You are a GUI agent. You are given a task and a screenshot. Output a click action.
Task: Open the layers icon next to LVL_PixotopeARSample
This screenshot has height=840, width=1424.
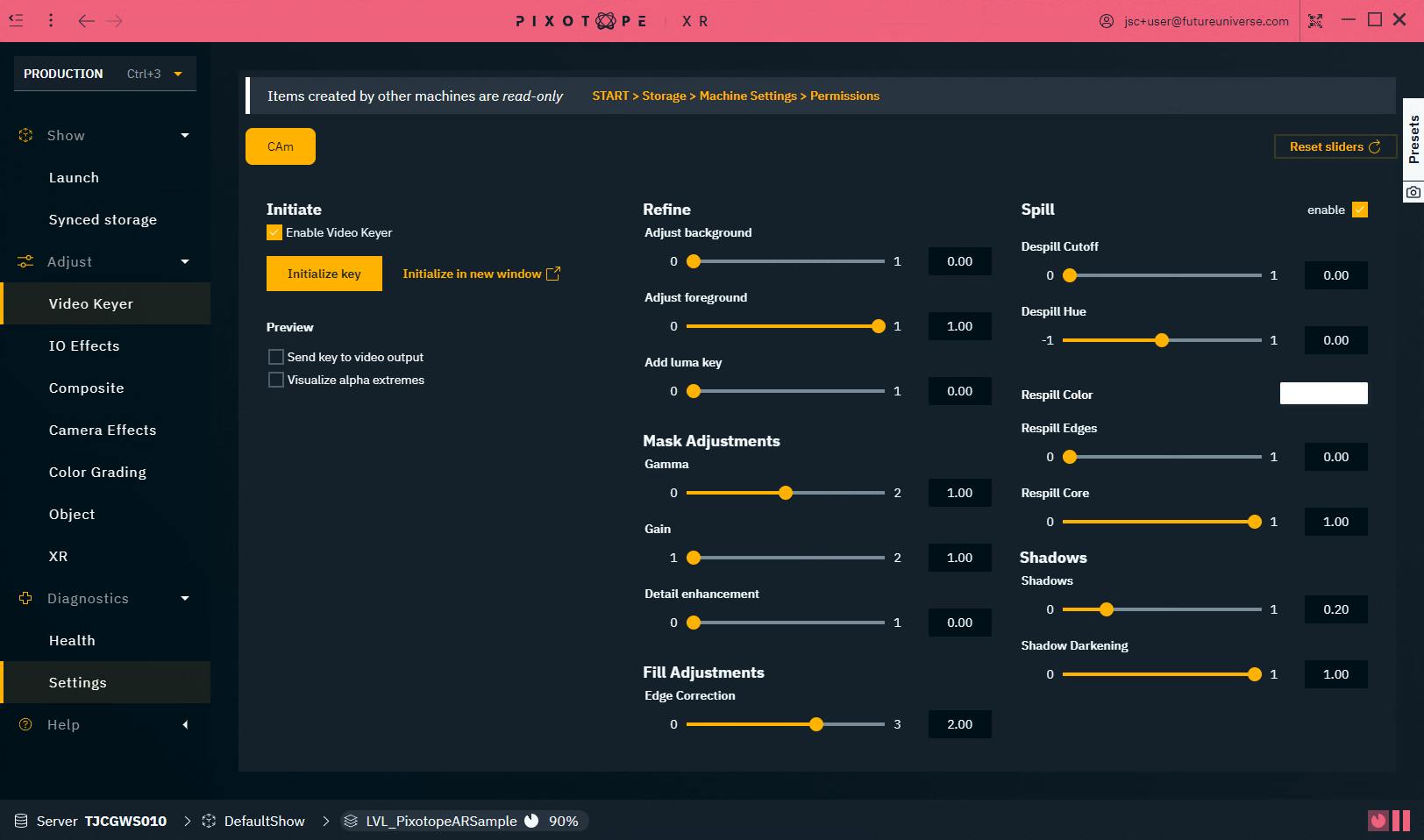pyautogui.click(x=350, y=821)
